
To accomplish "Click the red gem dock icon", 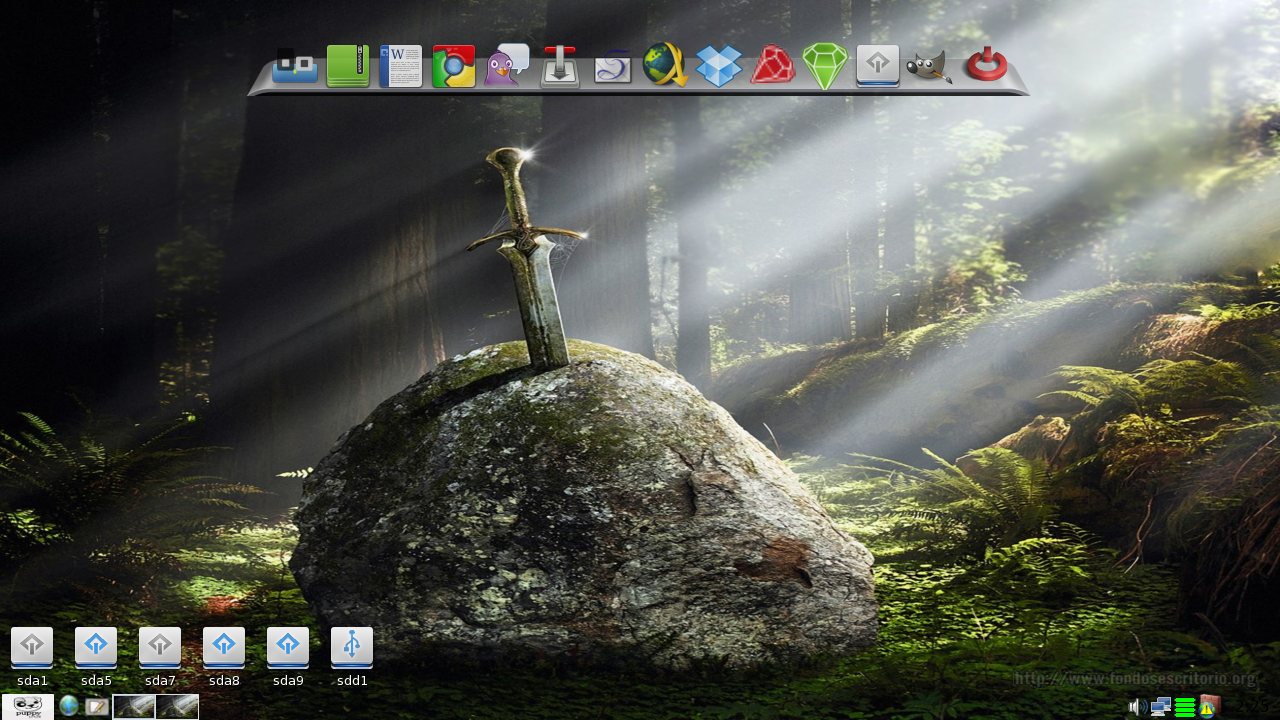I will 772,65.
